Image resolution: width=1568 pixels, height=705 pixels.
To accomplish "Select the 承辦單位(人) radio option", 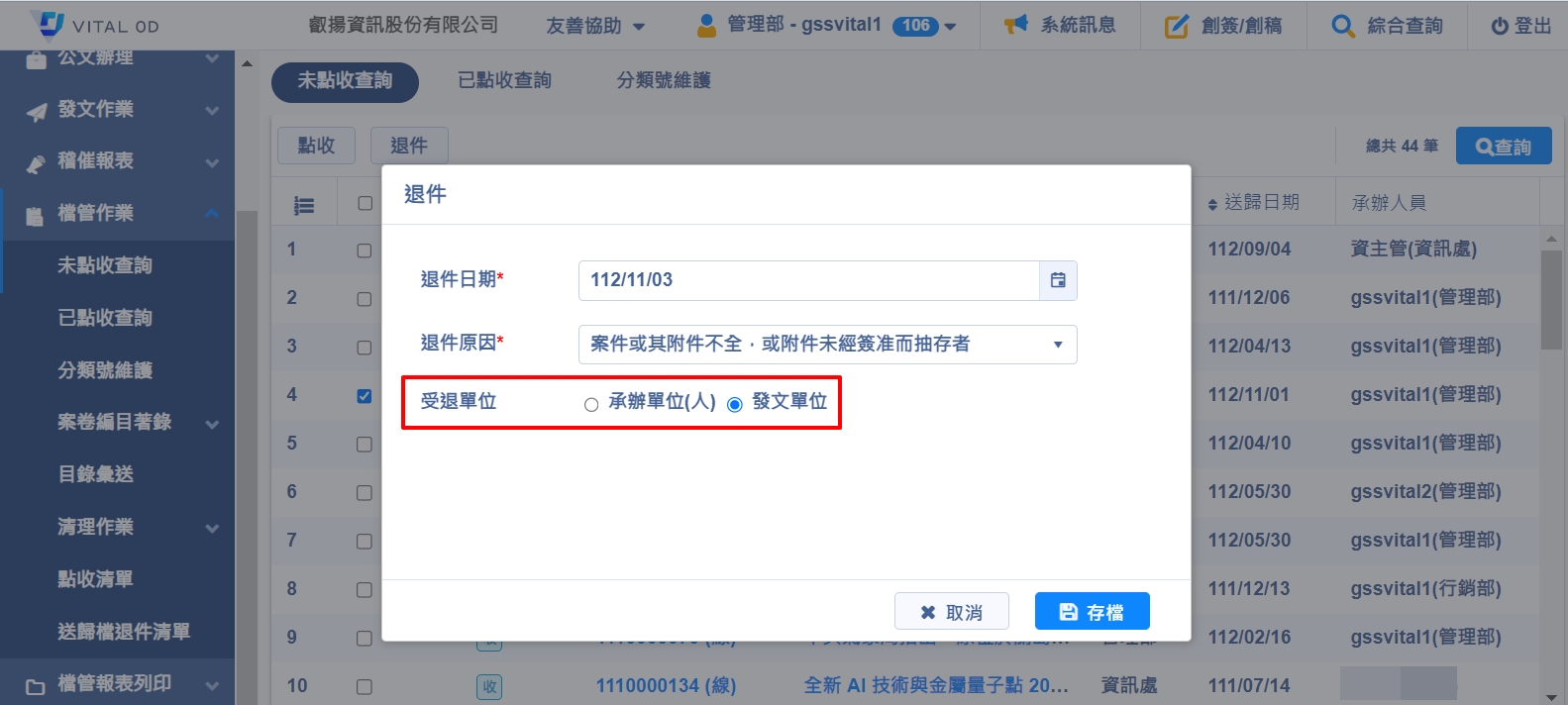I will tap(591, 404).
